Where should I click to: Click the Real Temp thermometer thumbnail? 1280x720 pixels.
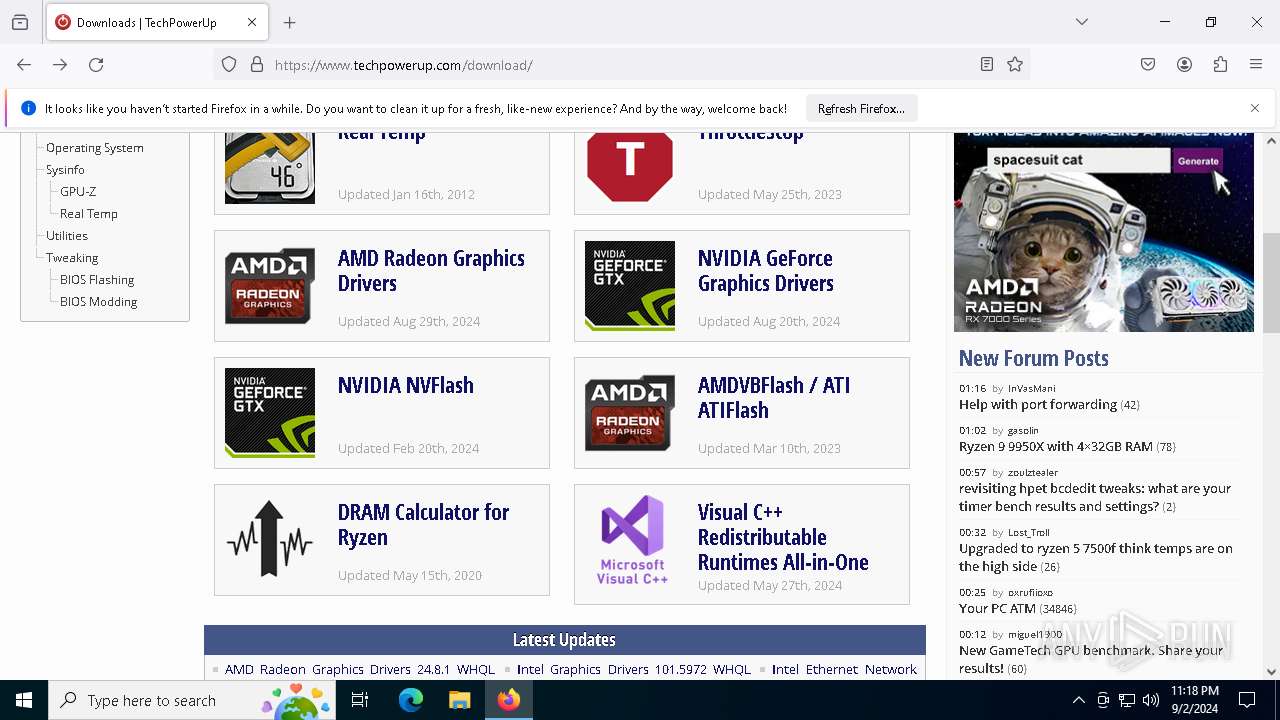click(270, 168)
